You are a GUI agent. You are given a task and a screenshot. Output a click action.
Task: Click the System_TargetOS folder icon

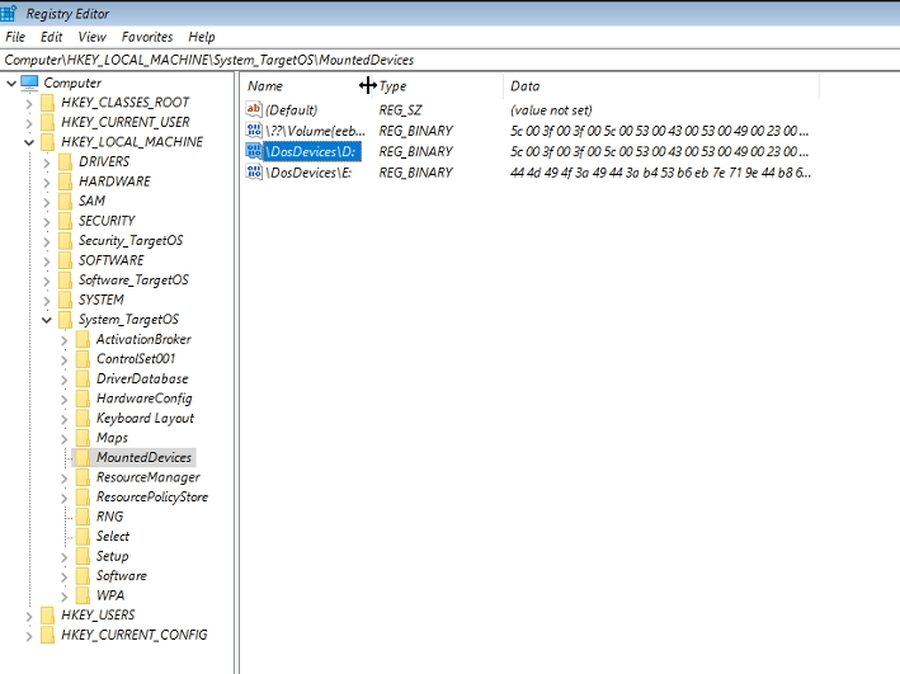point(65,320)
